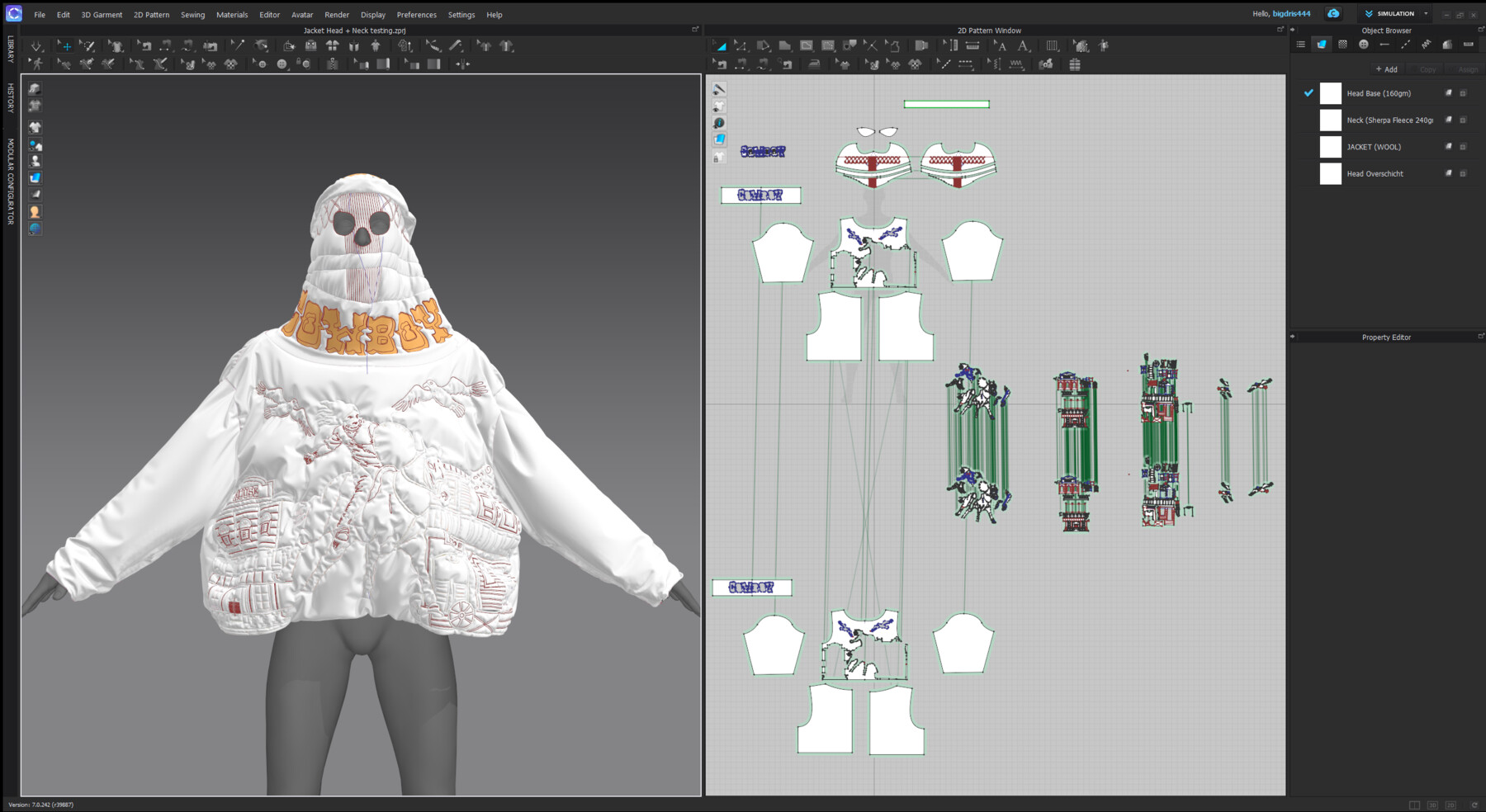The width and height of the screenshot is (1486, 812).
Task: Toggle textured surface view in the sidebar
Action: click(x=35, y=177)
